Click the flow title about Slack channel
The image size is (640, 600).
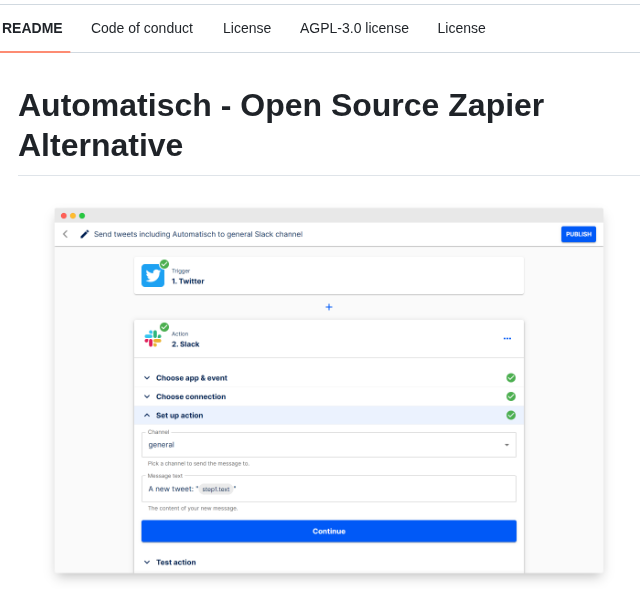198,234
